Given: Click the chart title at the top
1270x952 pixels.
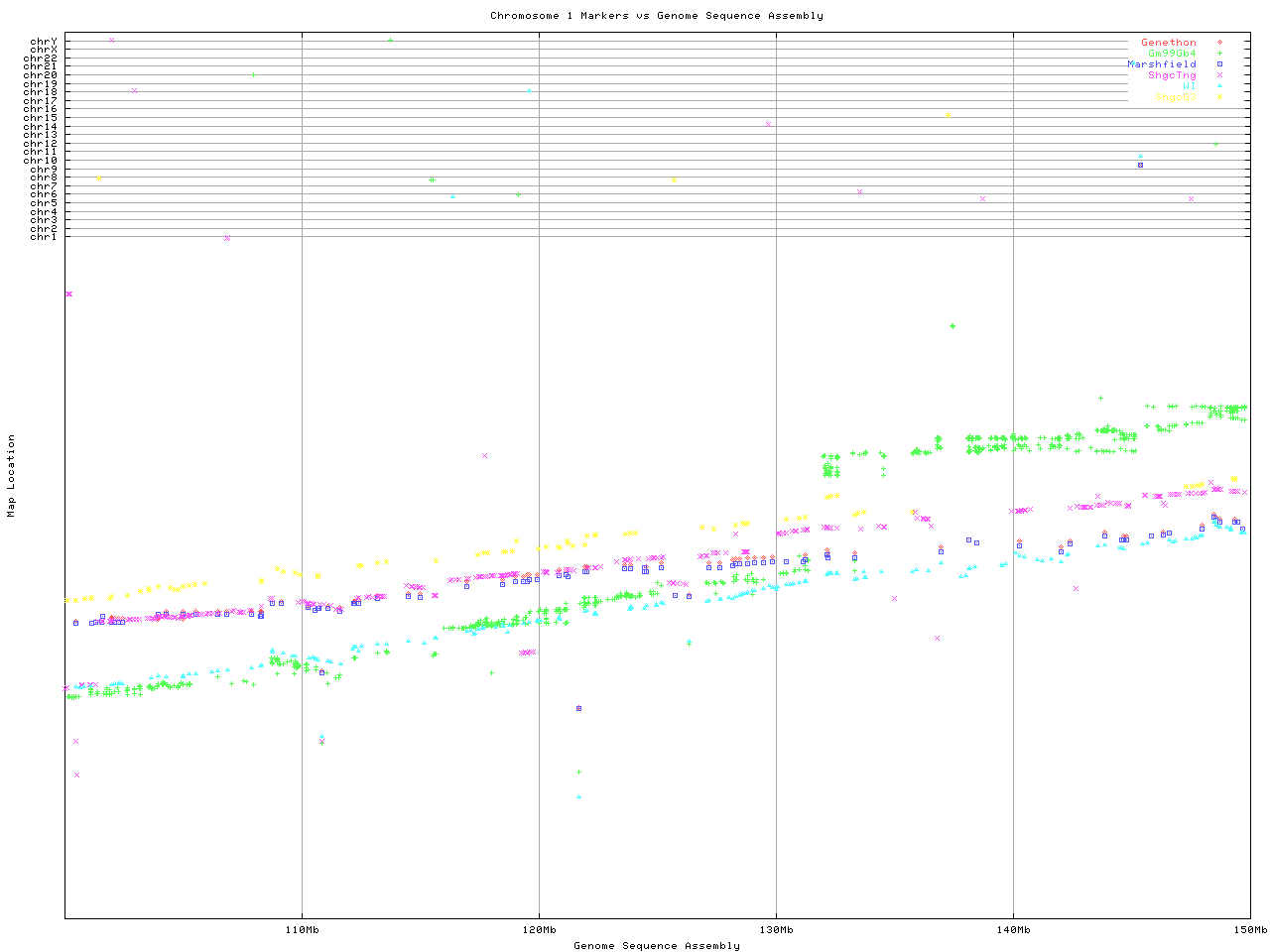Looking at the screenshot, I should coord(657,16).
